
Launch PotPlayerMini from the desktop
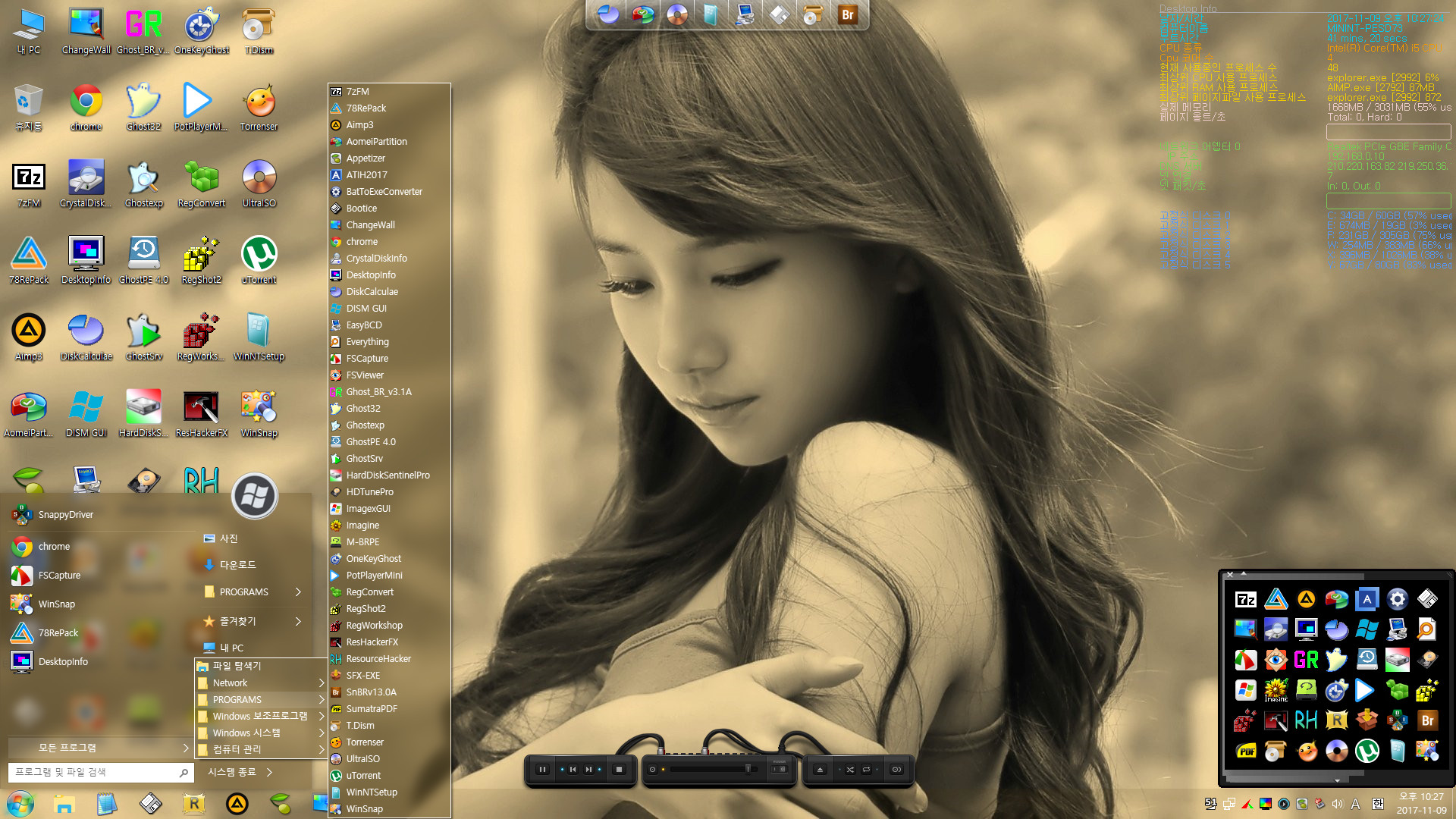click(x=201, y=108)
